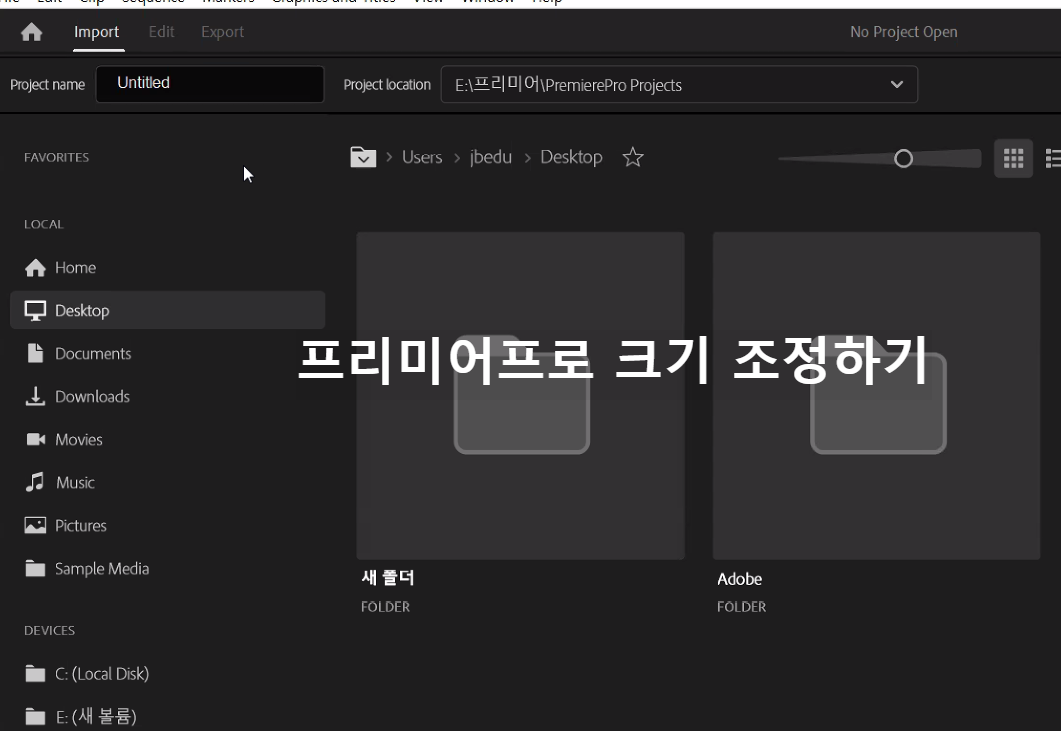Open the Project location dropdown
This screenshot has width=1061, height=731.
897,84
